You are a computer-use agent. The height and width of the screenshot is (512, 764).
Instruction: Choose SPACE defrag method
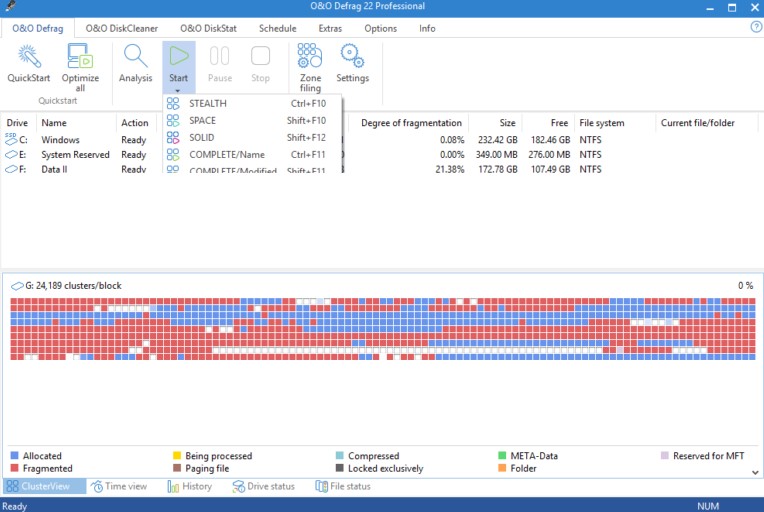coord(253,120)
